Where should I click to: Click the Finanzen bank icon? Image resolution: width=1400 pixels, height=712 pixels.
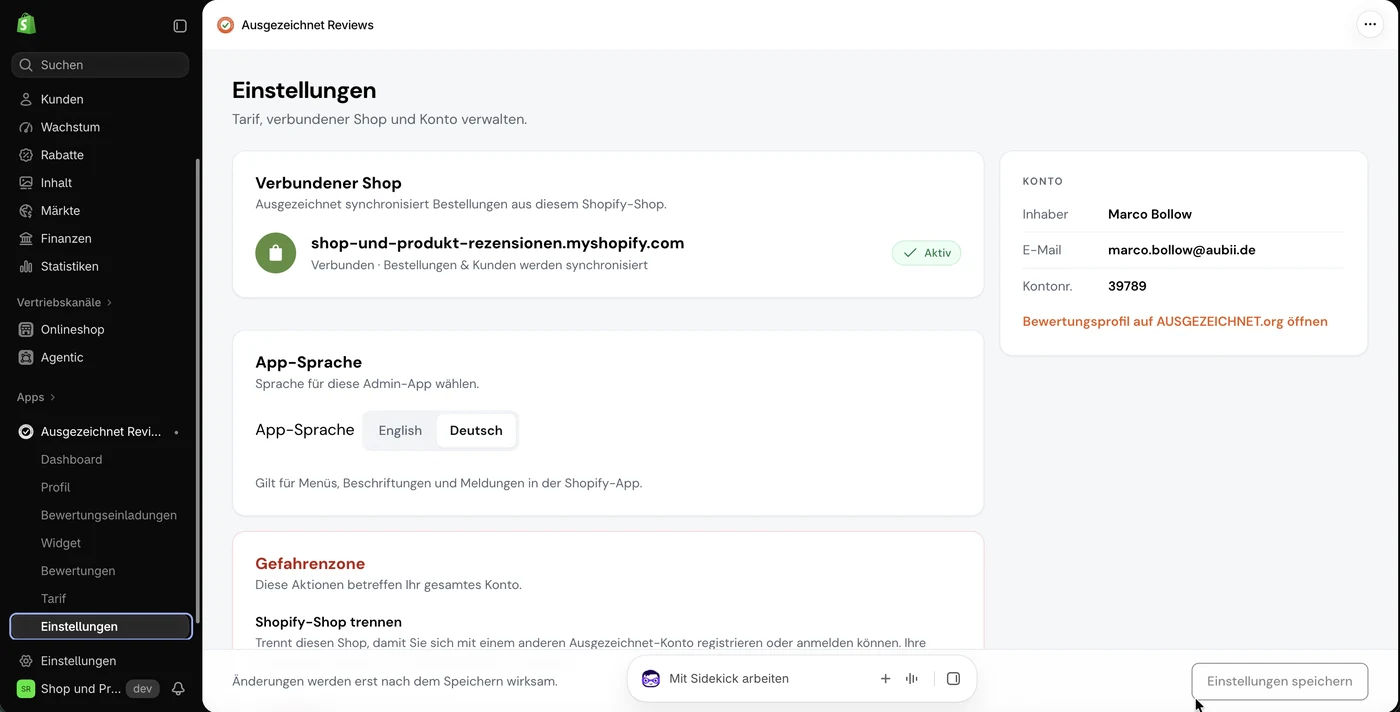click(26, 239)
